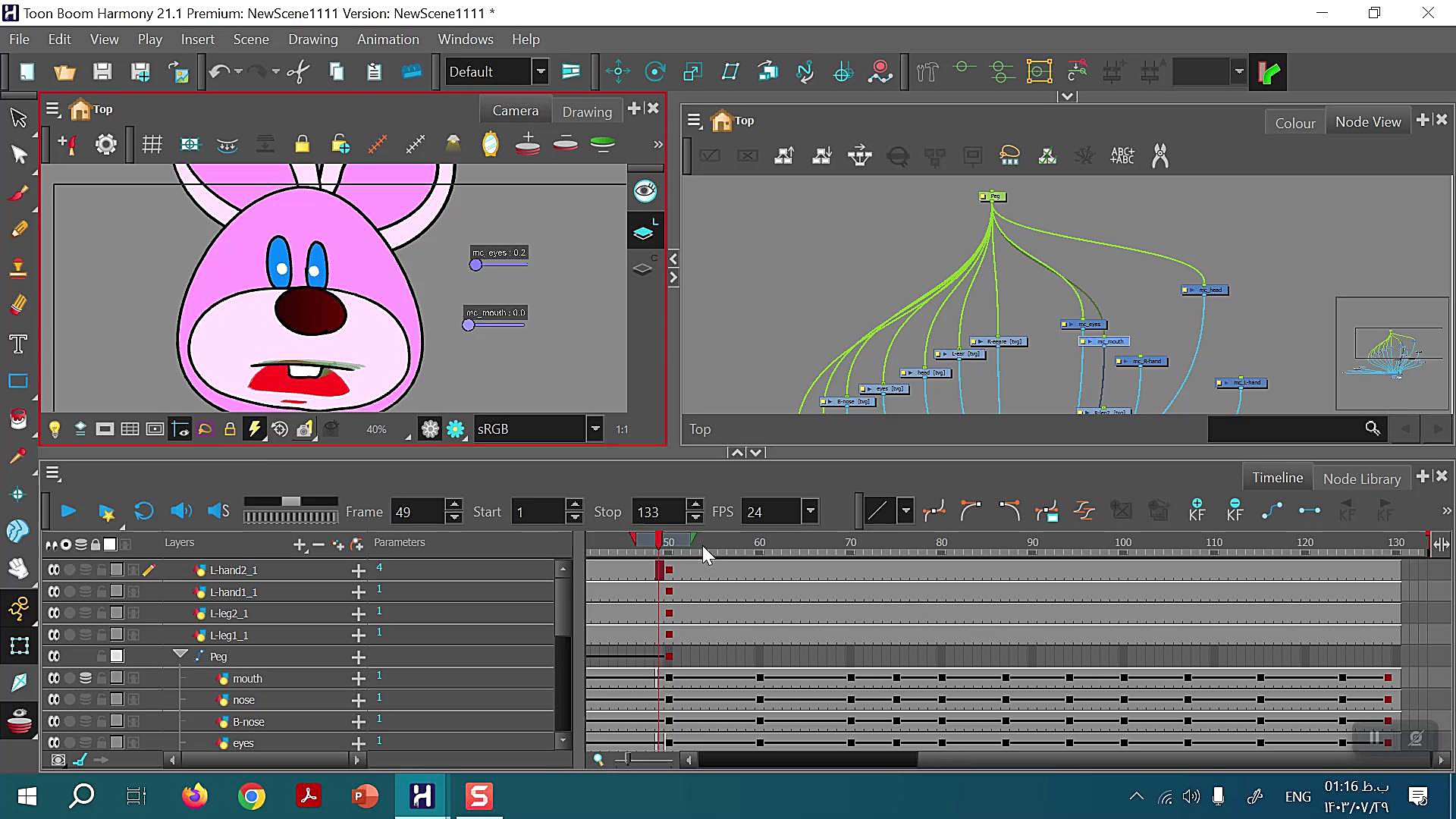Click the Save scene icon
The width and height of the screenshot is (1456, 819).
102,72
